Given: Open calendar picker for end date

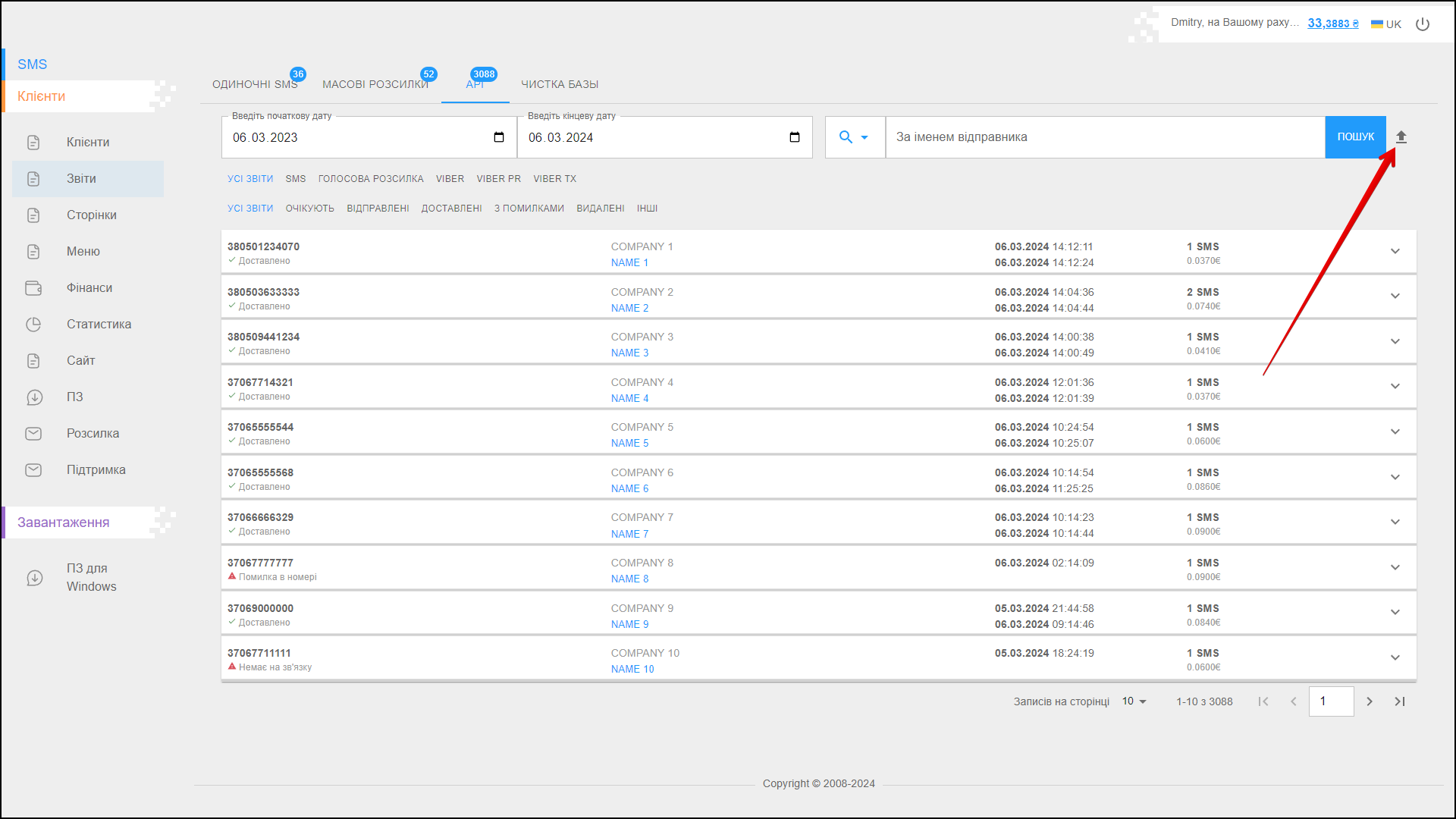Looking at the screenshot, I should [794, 137].
